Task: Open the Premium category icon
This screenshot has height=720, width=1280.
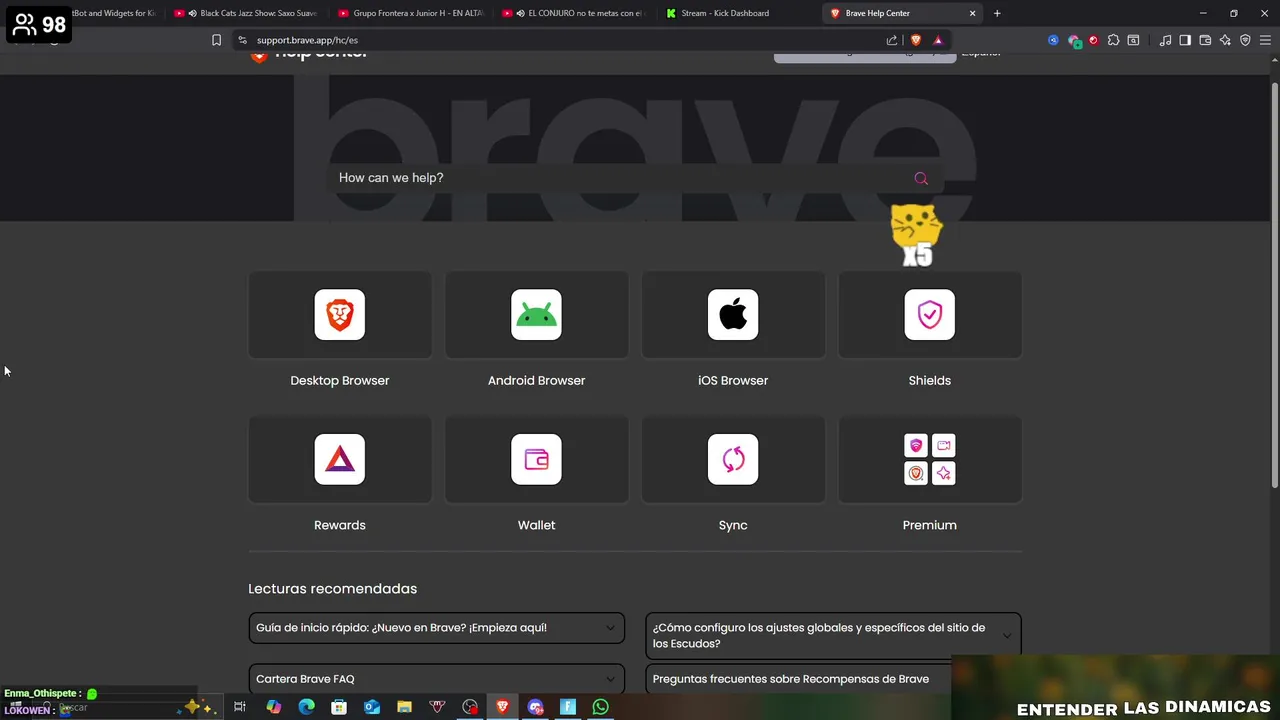Action: coord(930,459)
